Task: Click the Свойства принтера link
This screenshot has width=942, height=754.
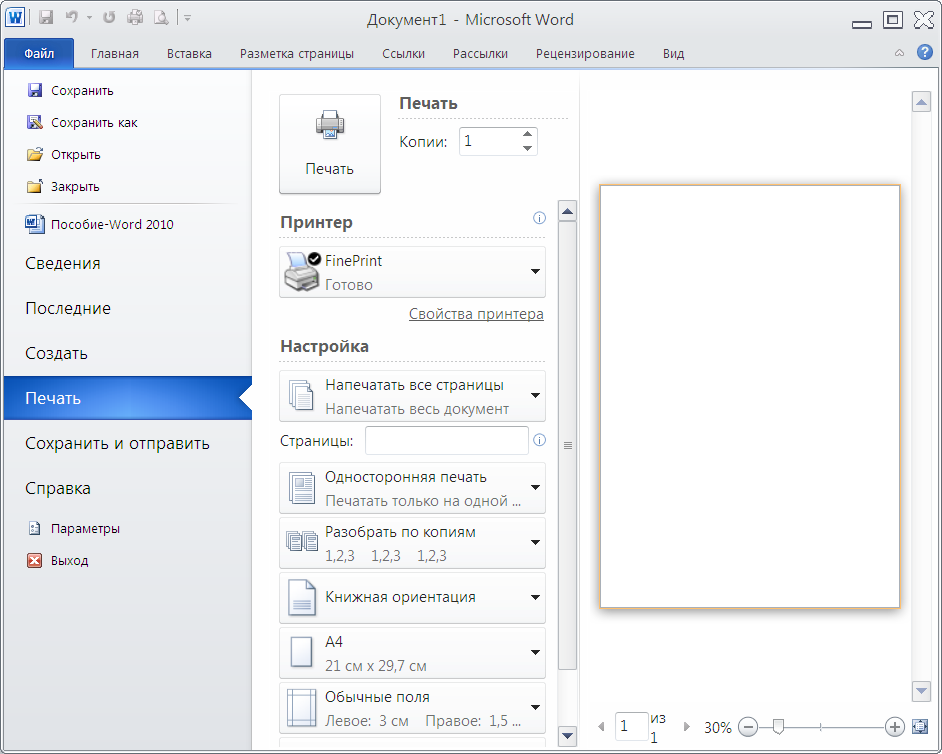Action: click(x=476, y=314)
